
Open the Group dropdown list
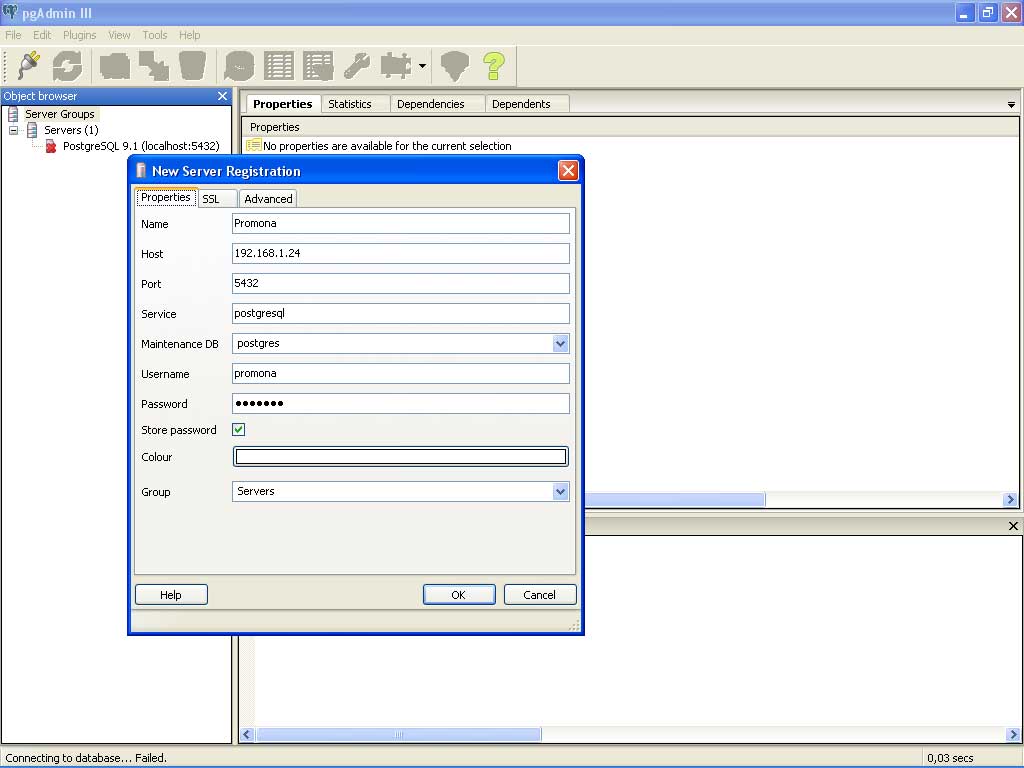tap(560, 492)
